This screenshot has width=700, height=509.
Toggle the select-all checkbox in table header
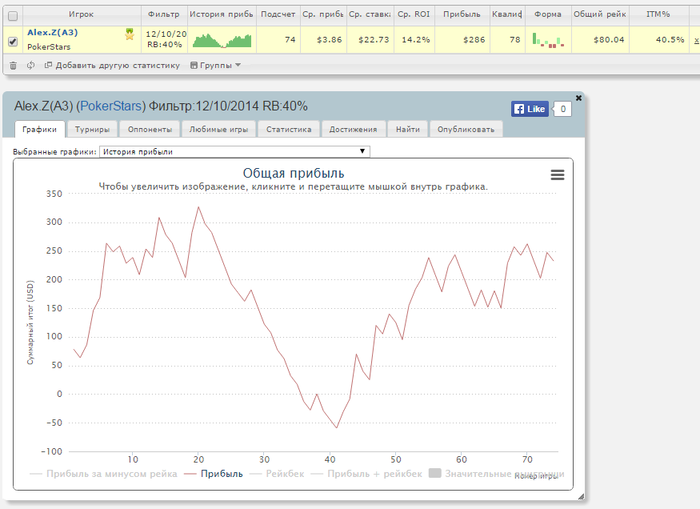coord(13,16)
